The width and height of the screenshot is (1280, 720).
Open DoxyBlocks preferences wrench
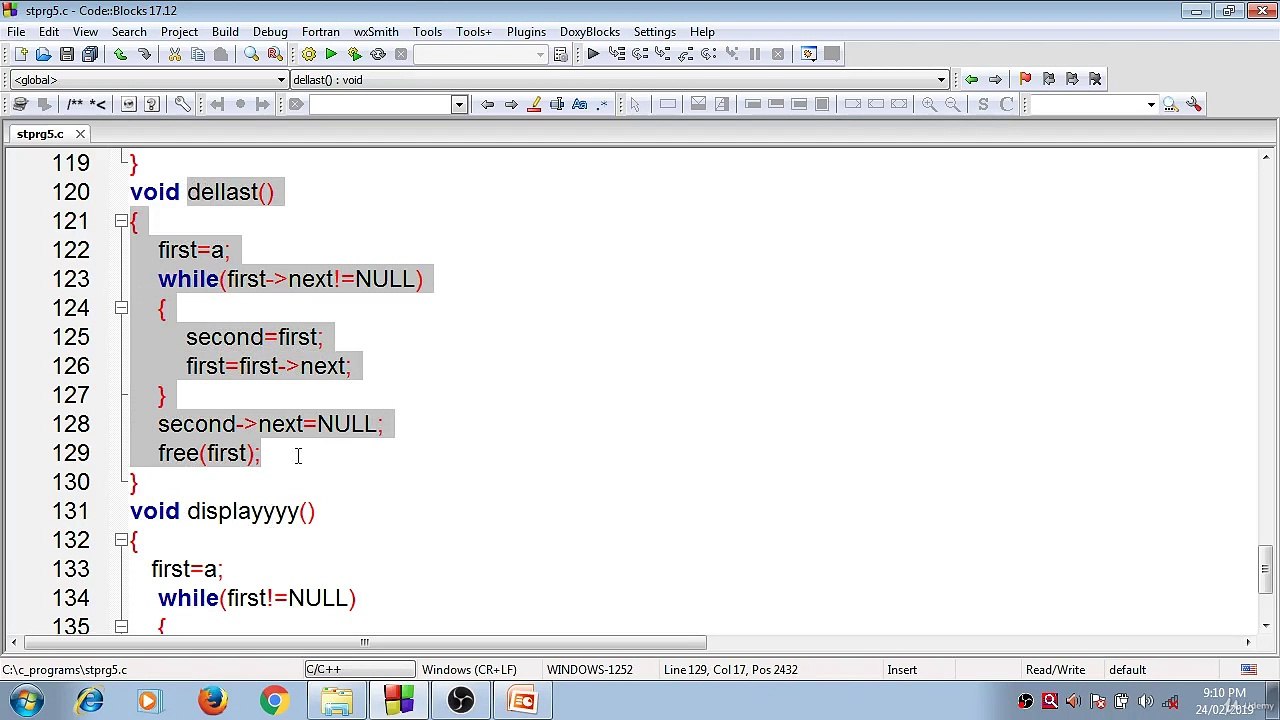pos(182,104)
